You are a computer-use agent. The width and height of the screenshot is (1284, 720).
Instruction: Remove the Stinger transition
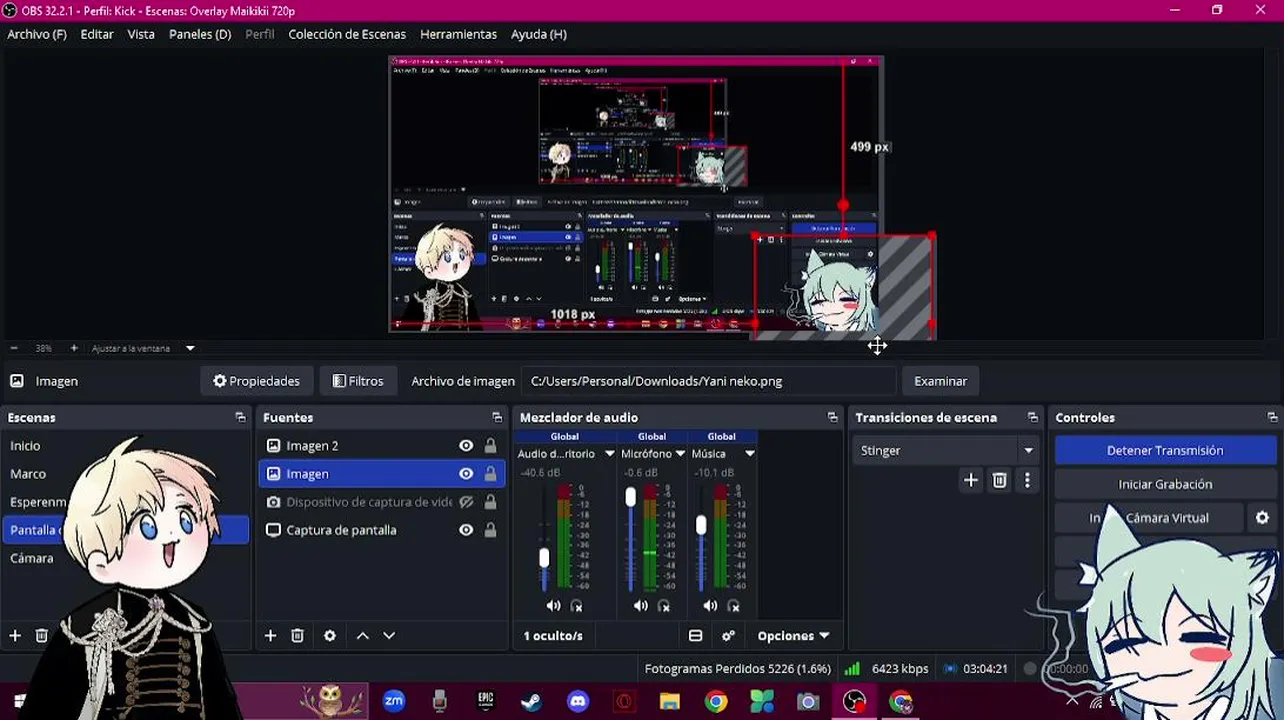[999, 481]
